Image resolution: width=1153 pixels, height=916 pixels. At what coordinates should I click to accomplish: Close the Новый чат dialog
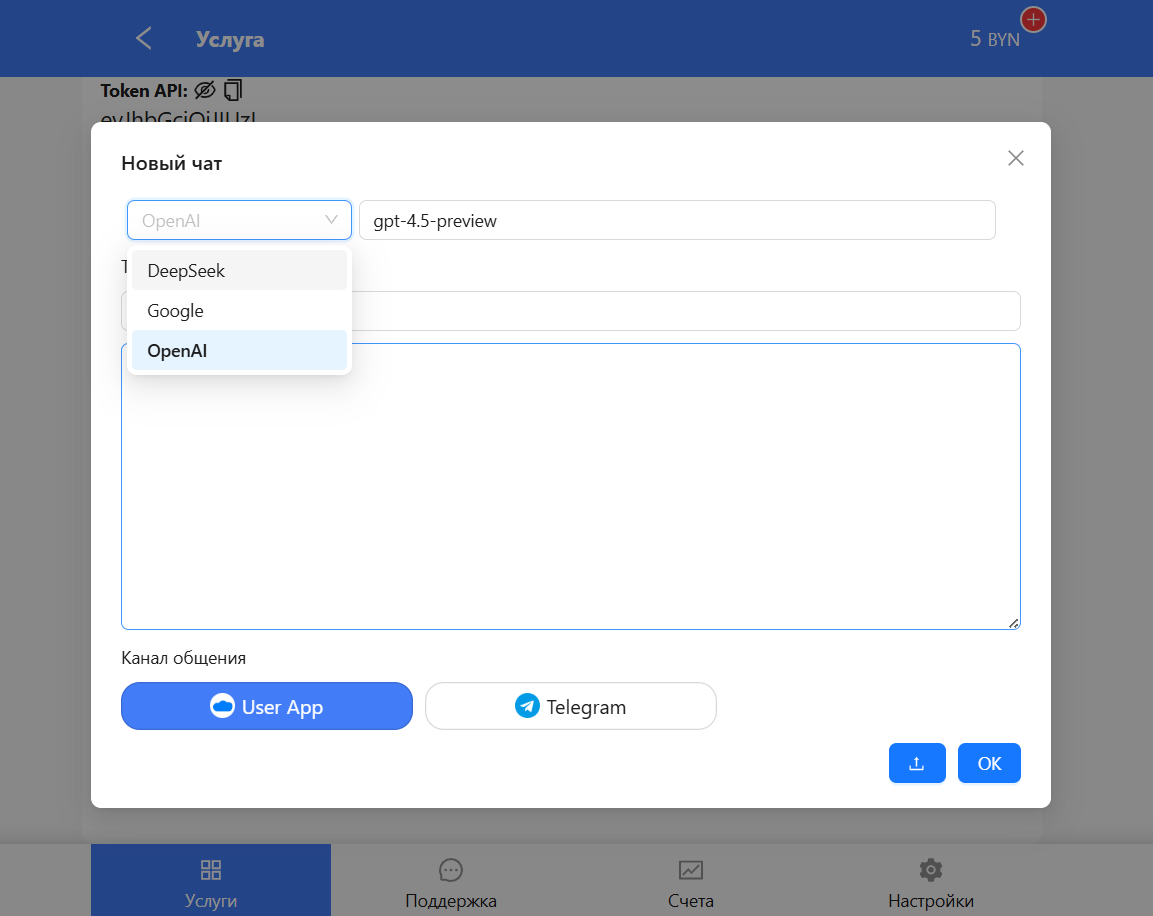1015,158
